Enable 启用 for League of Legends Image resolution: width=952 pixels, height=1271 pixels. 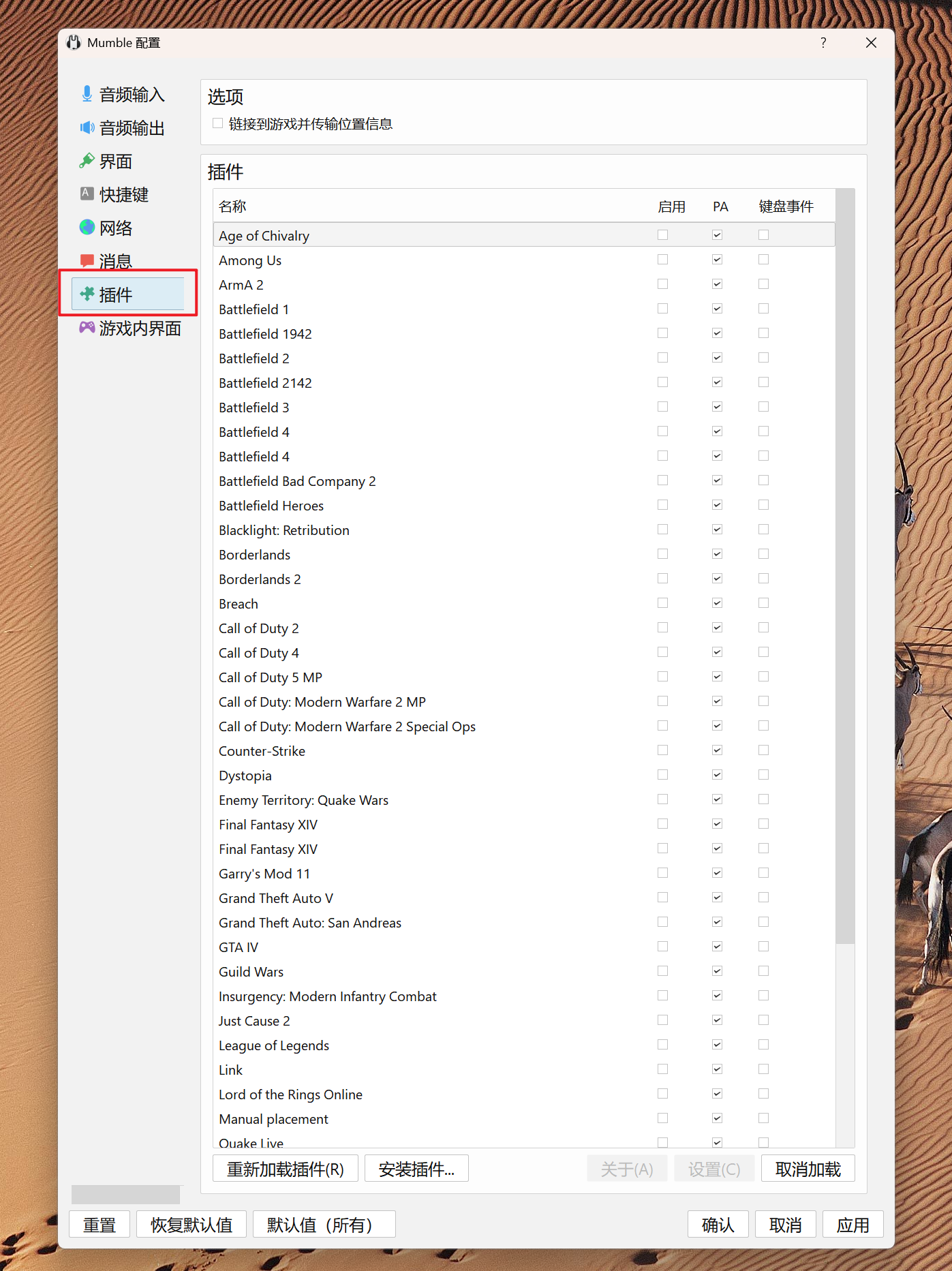(x=662, y=1045)
